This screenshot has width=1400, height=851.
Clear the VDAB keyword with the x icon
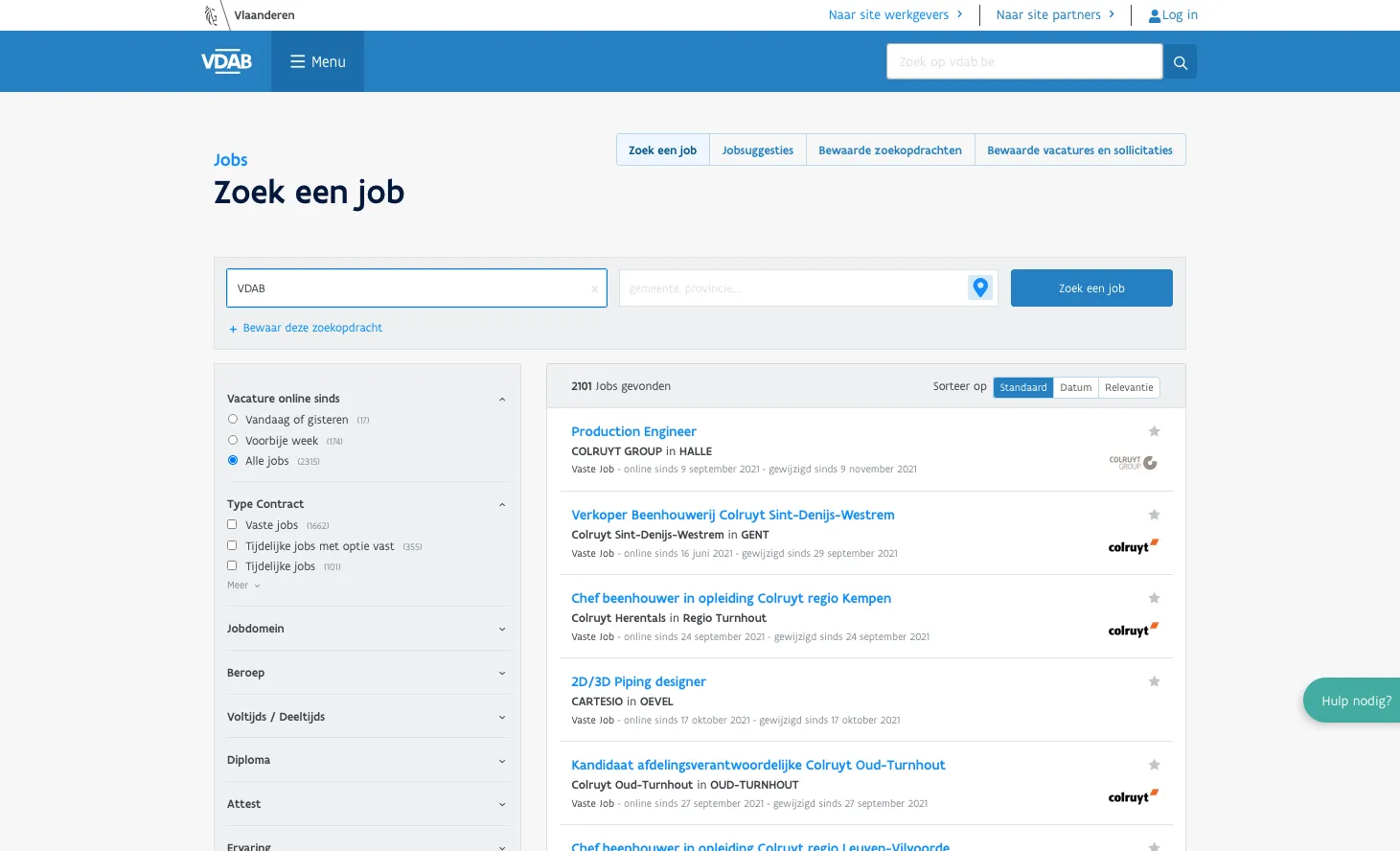pos(594,288)
